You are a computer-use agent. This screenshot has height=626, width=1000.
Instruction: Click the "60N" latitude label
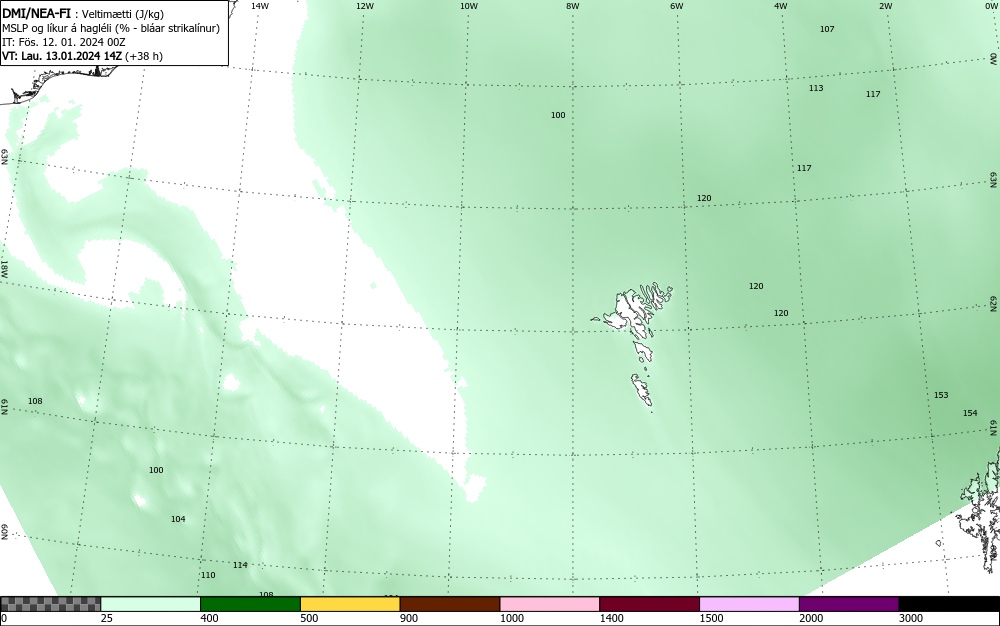[4, 532]
